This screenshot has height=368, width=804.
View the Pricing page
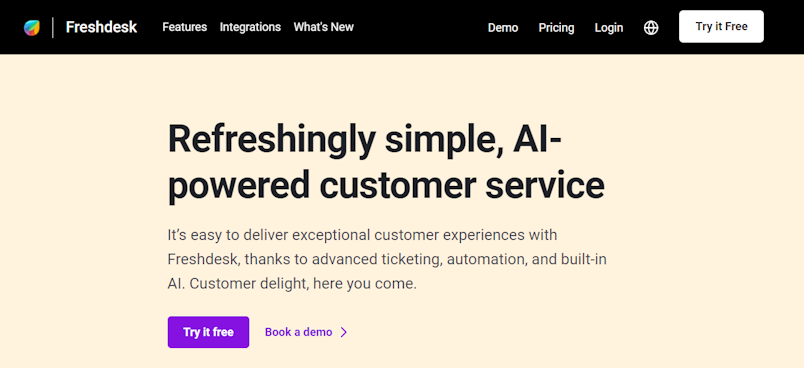pos(556,28)
